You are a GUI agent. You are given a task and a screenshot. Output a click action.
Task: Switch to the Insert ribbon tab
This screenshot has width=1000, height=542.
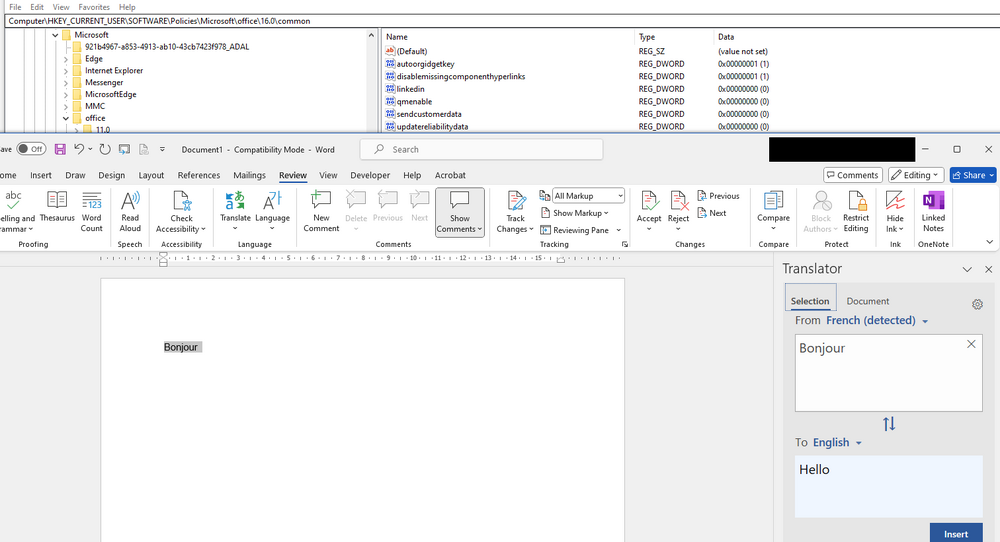[41, 175]
